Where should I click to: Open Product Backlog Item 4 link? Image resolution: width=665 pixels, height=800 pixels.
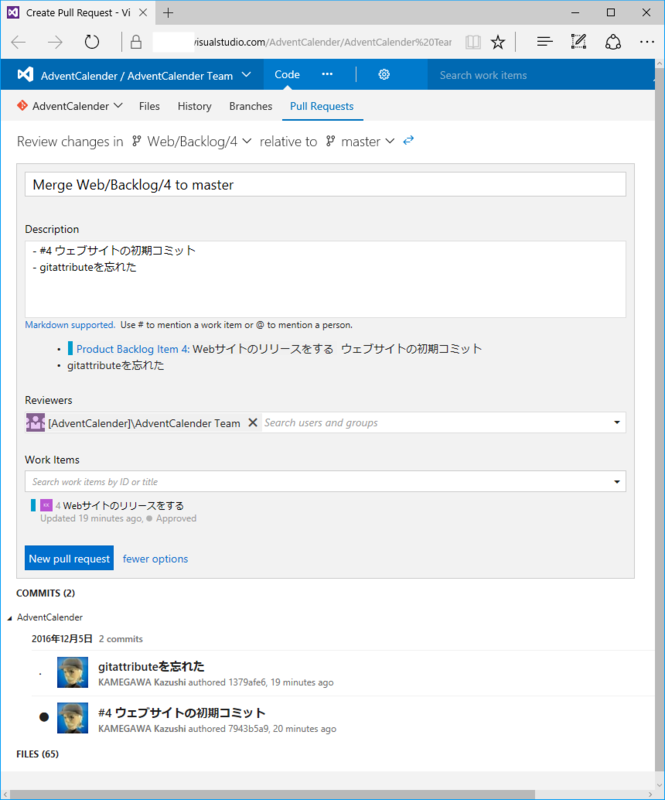[133, 349]
